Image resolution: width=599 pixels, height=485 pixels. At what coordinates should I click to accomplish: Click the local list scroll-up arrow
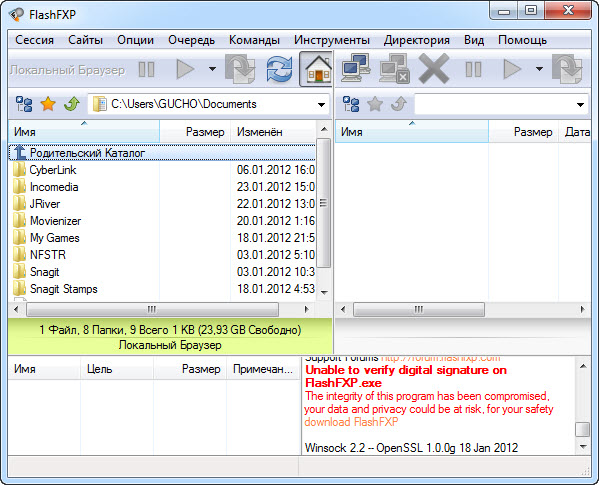(x=324, y=129)
